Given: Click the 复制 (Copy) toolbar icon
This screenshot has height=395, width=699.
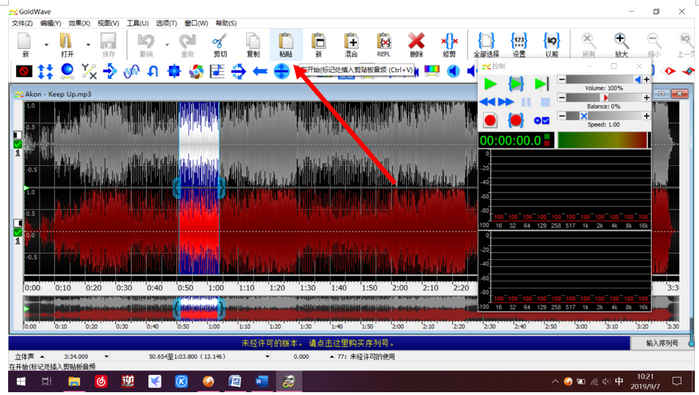Looking at the screenshot, I should 253,41.
